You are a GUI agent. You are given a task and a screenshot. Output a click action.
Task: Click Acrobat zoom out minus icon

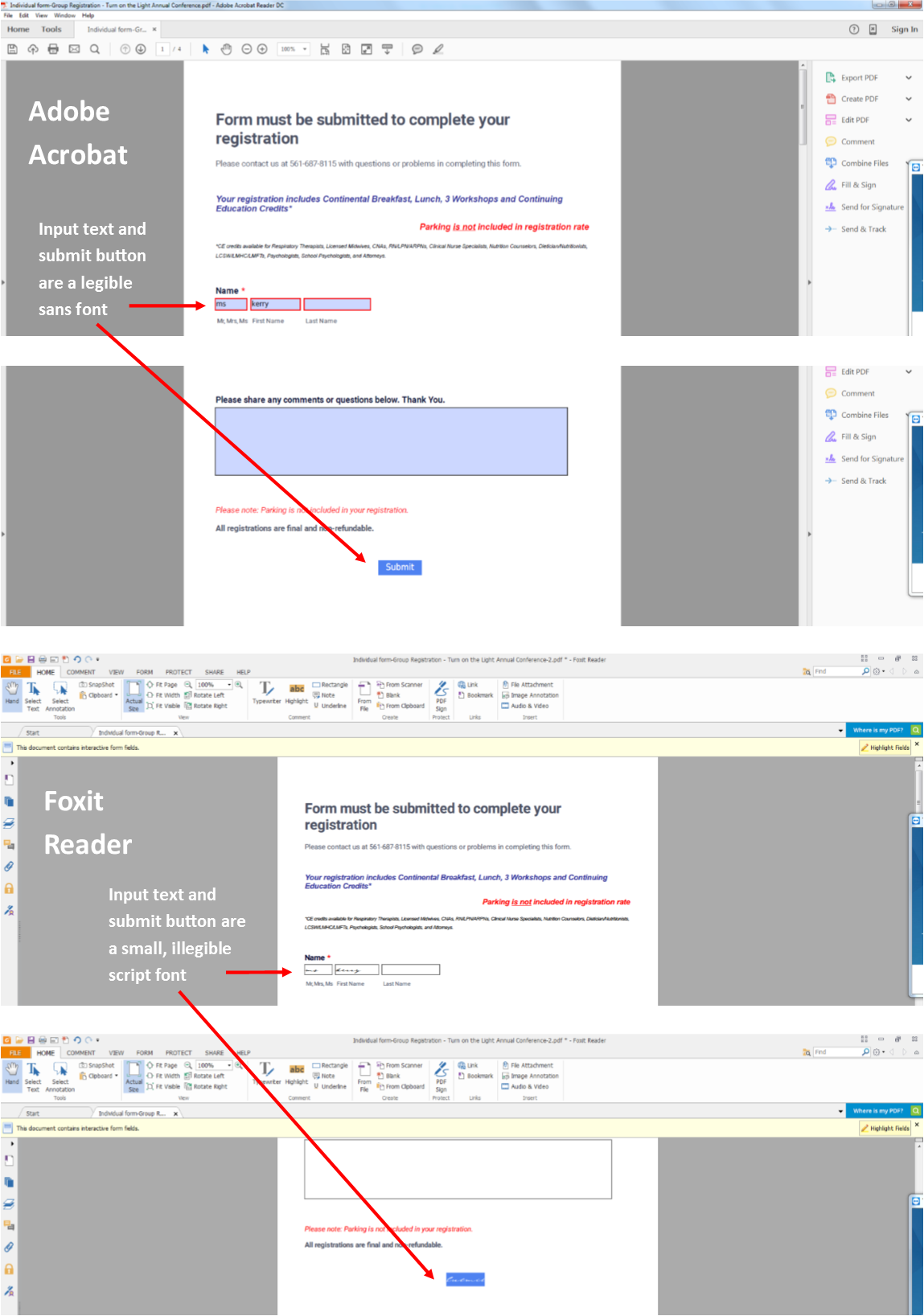click(247, 49)
